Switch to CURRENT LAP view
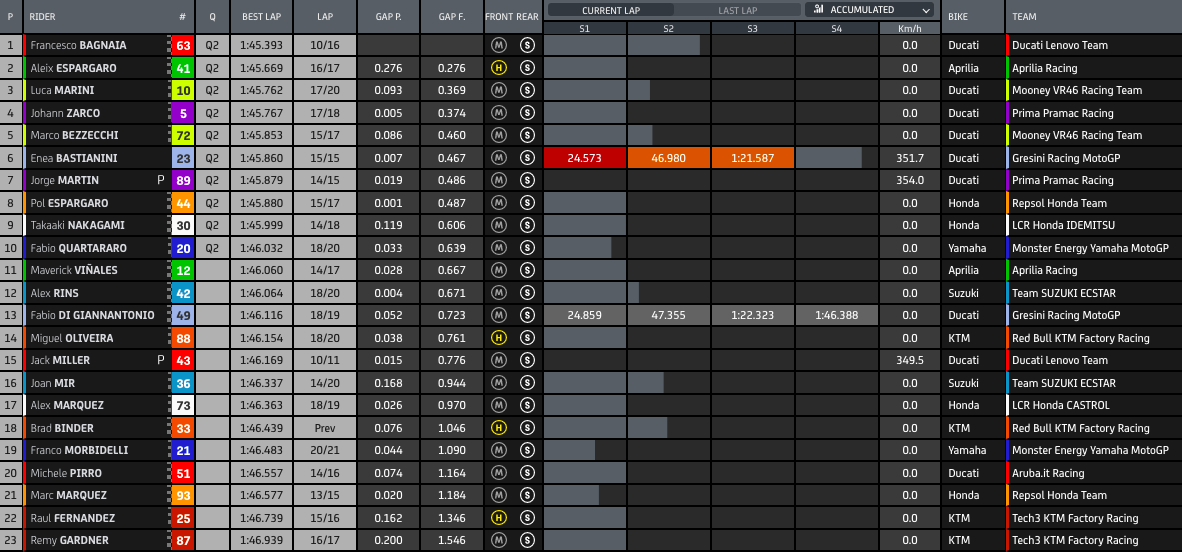Image resolution: width=1182 pixels, height=552 pixels. point(611,11)
